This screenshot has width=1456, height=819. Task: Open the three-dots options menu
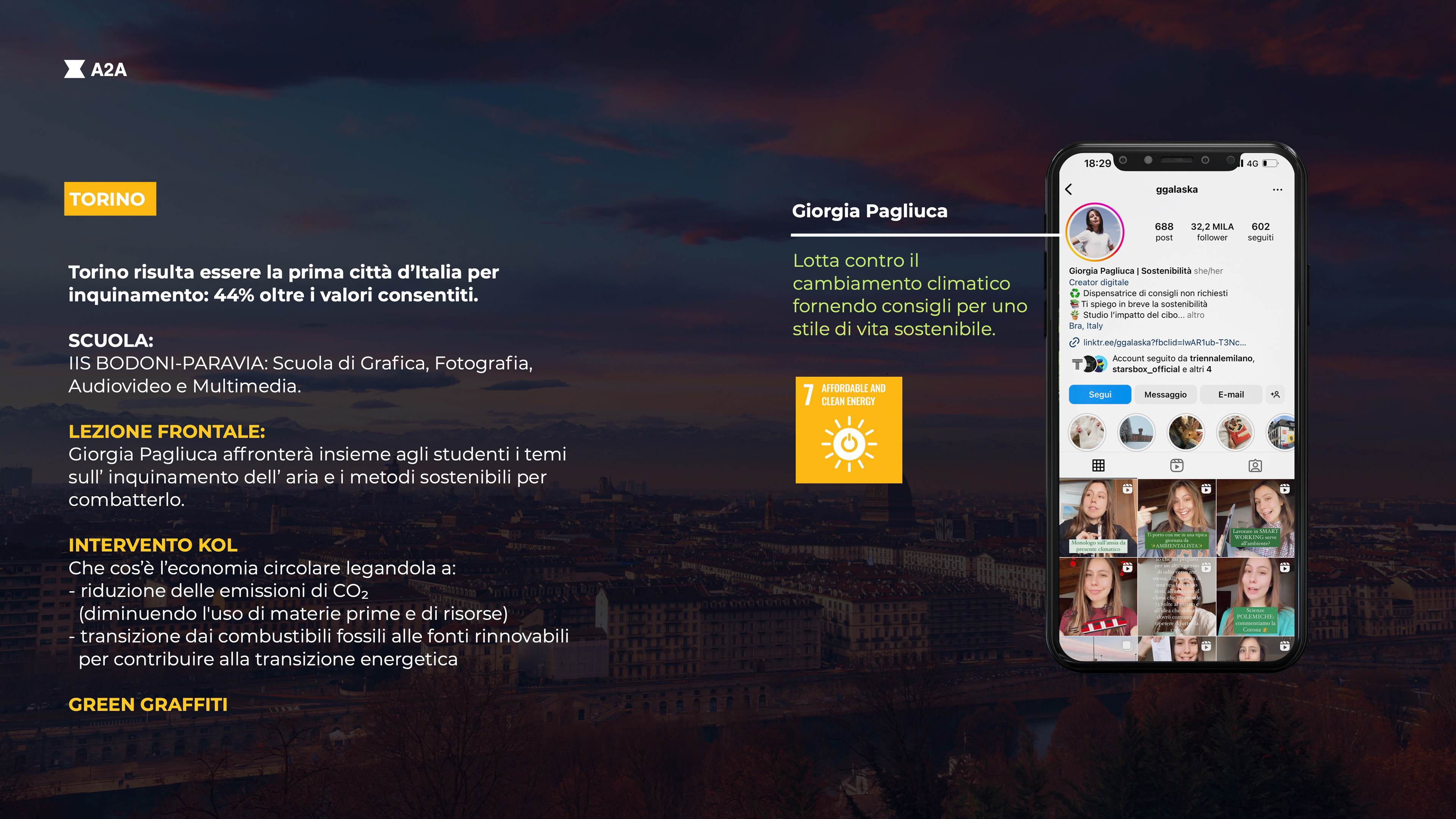click(x=1277, y=190)
